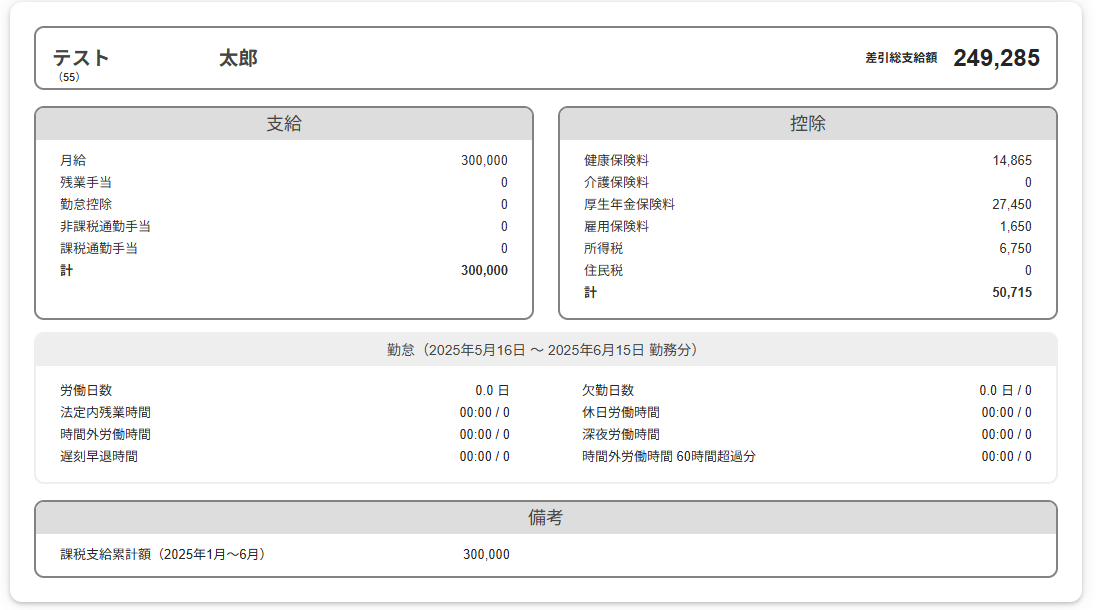Click the deduction total 50,715
1096x610 pixels.
(1012, 293)
